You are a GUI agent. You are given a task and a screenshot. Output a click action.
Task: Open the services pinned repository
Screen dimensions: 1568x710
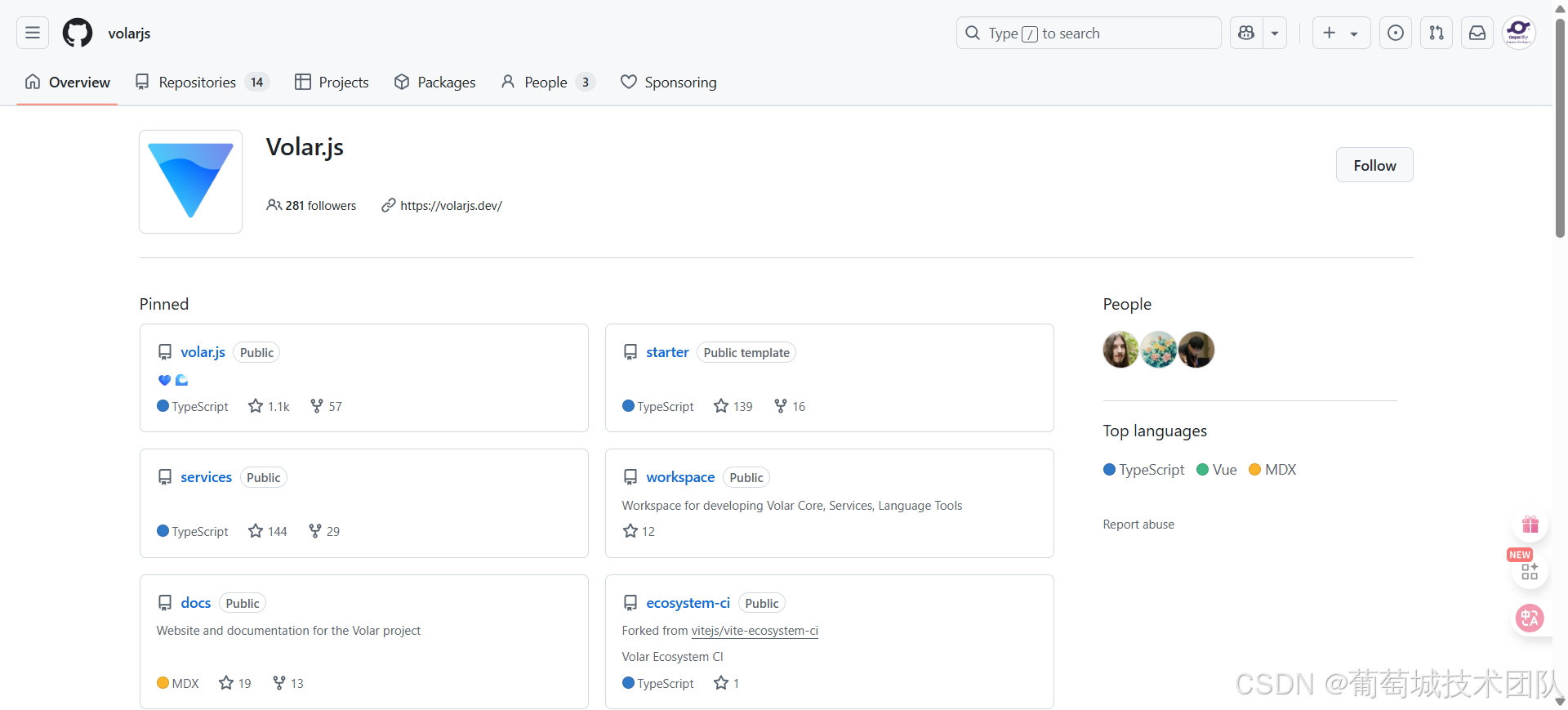pos(206,477)
